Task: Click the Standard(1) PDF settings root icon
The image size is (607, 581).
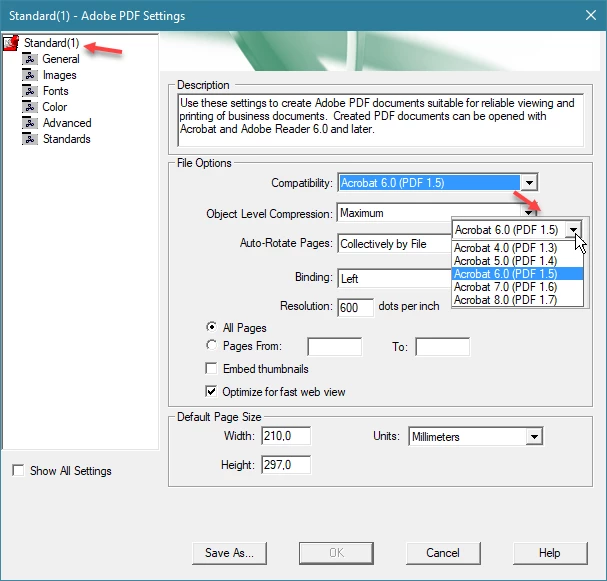Action: point(11,43)
